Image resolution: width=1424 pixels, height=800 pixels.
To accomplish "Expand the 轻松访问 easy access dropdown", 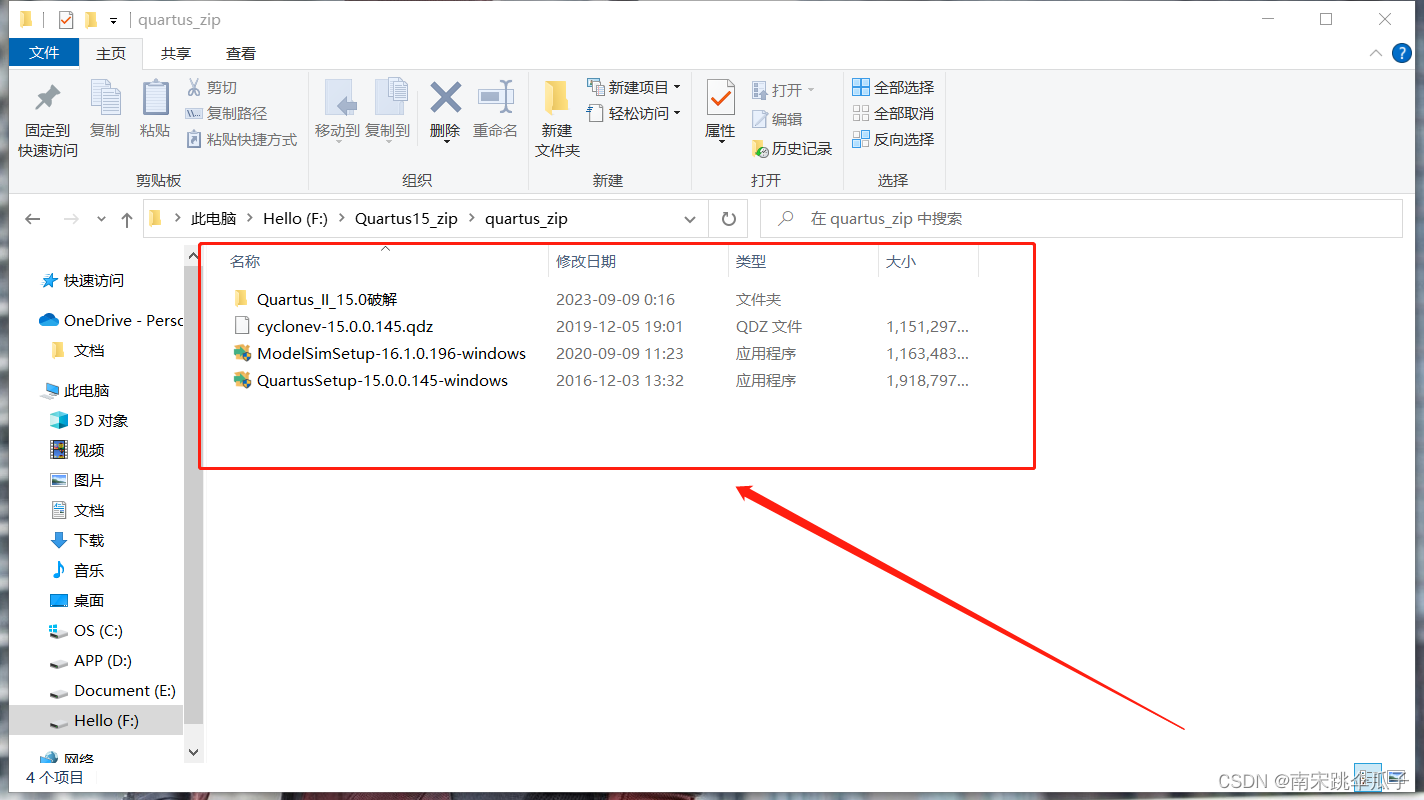I will pyautogui.click(x=677, y=113).
